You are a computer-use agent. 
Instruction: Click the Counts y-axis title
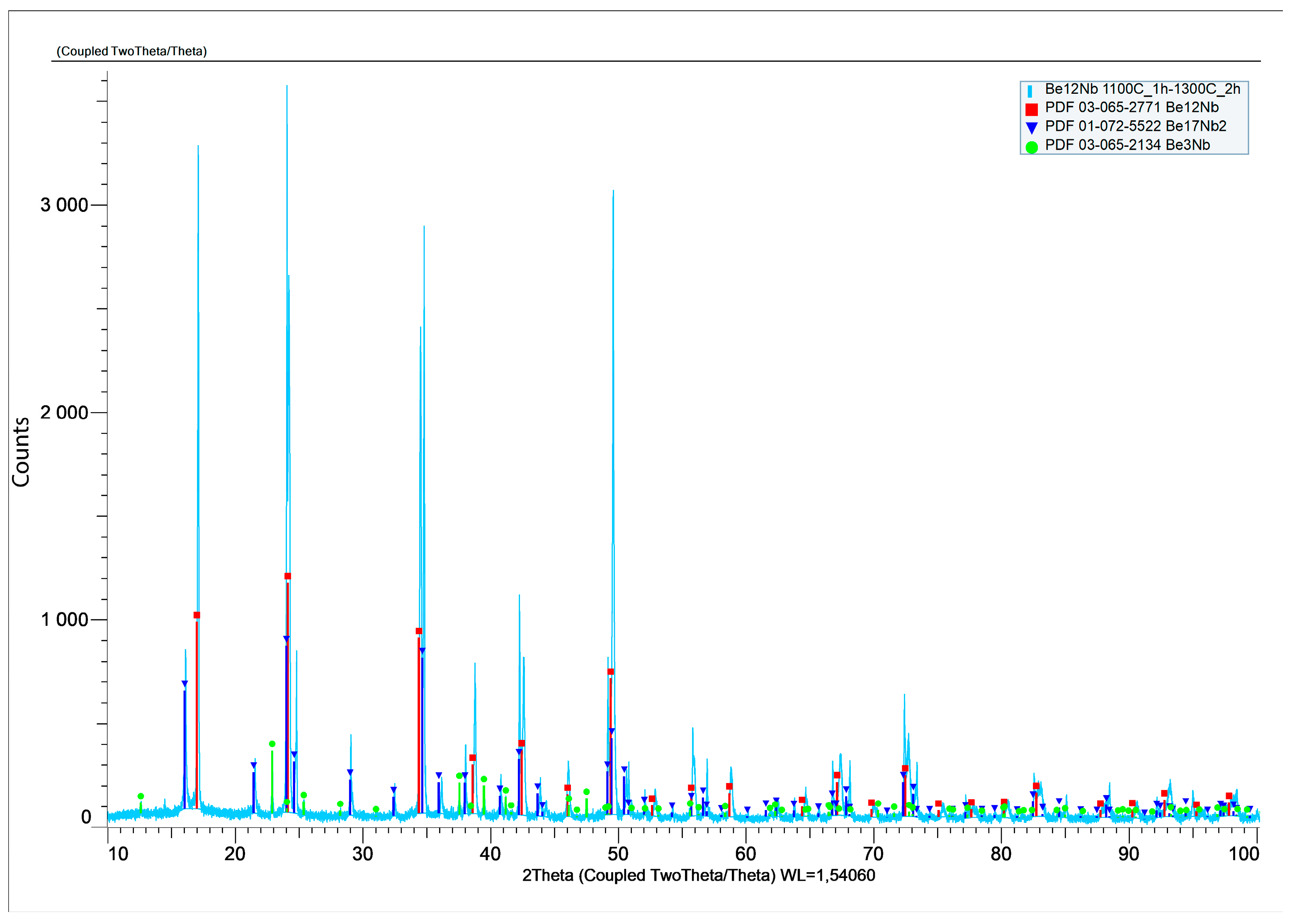[21, 452]
